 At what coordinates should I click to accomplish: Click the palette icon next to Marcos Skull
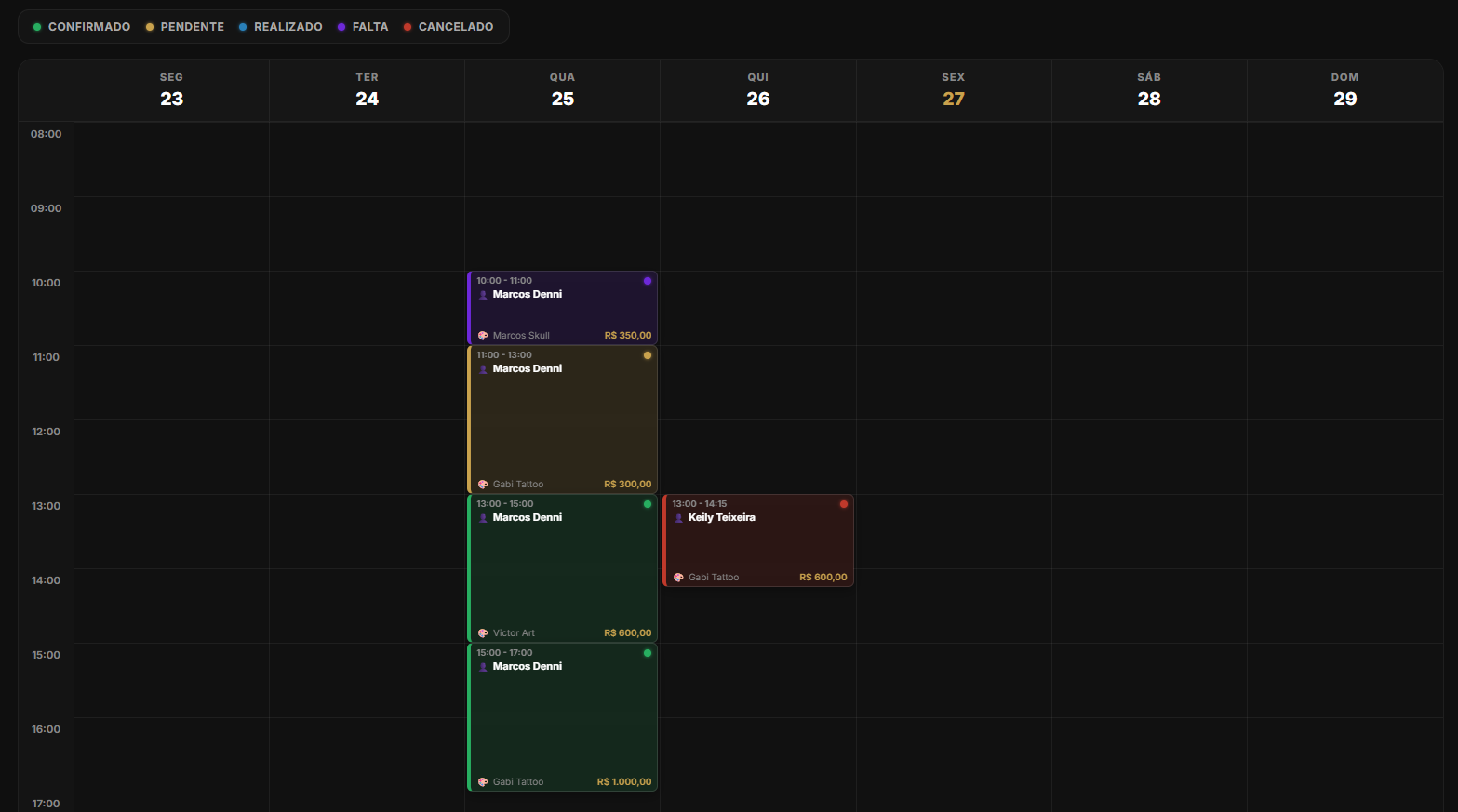click(x=482, y=335)
